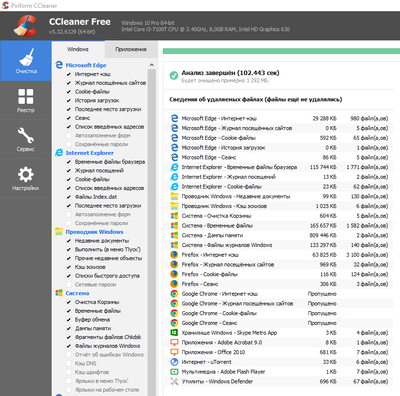Click the 809 446 КБ size value
This screenshot has width=400, height=396.
323,235
